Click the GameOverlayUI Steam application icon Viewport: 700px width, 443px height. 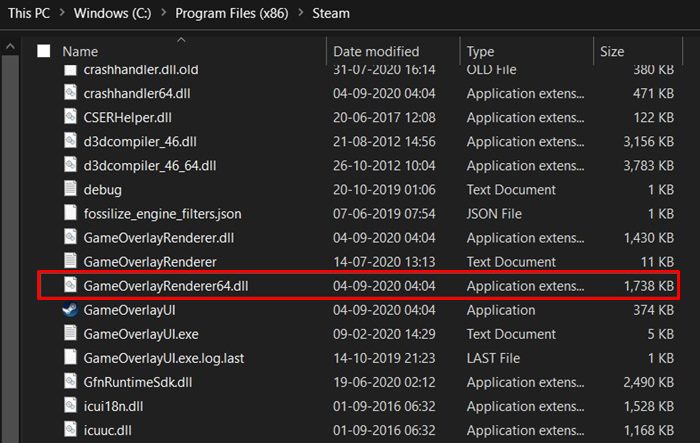[70, 309]
